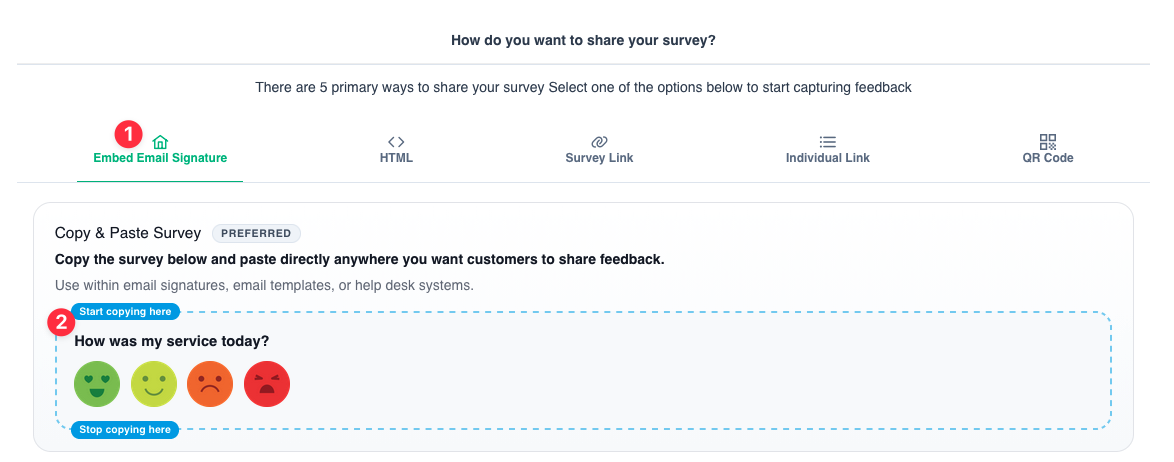Image resolution: width=1174 pixels, height=462 pixels.
Task: Switch to the QR Code tab
Action: [1047, 158]
